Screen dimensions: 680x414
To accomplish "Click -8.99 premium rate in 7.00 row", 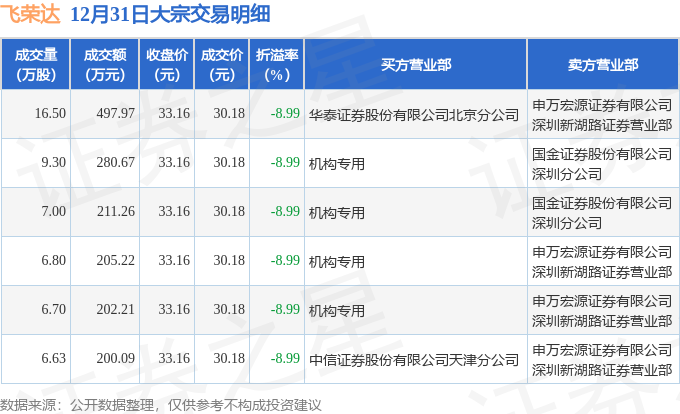I will click(x=285, y=212).
